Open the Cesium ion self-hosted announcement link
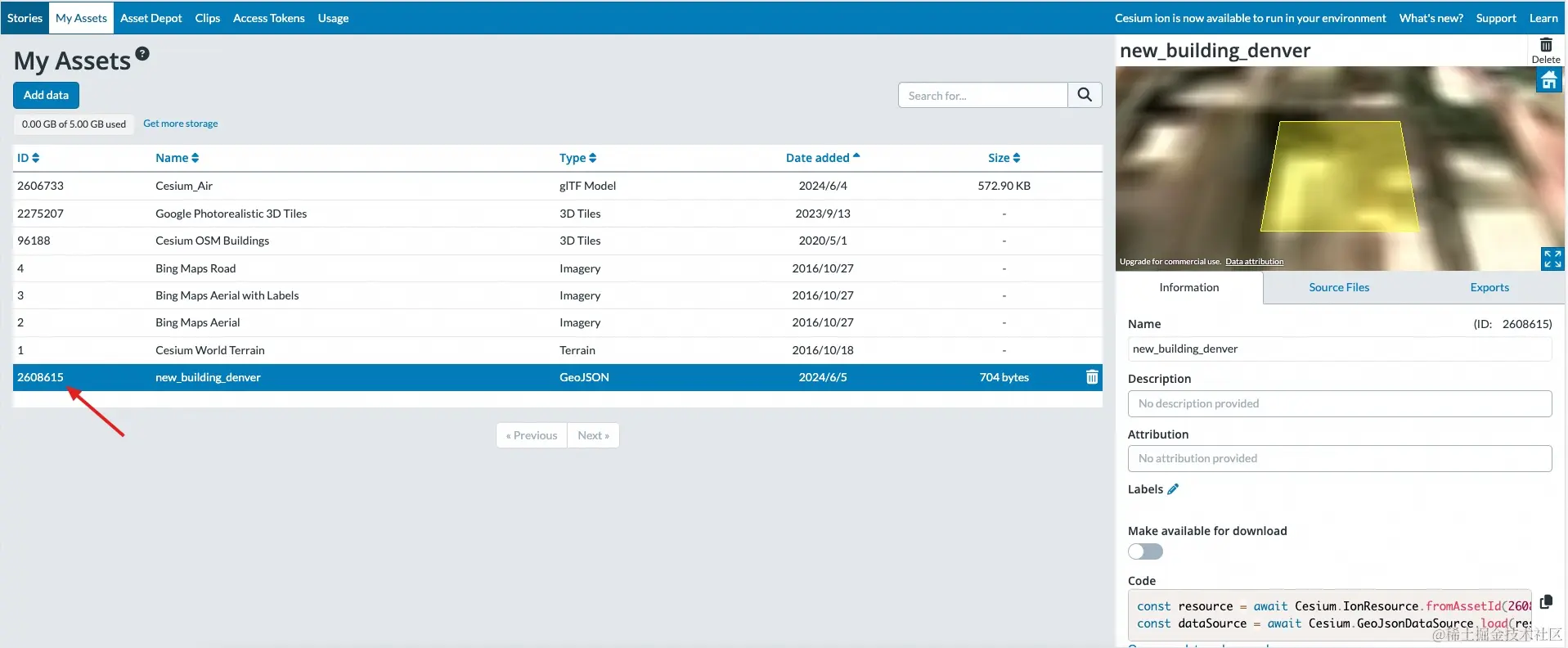This screenshot has width=1568, height=648. point(1251,18)
